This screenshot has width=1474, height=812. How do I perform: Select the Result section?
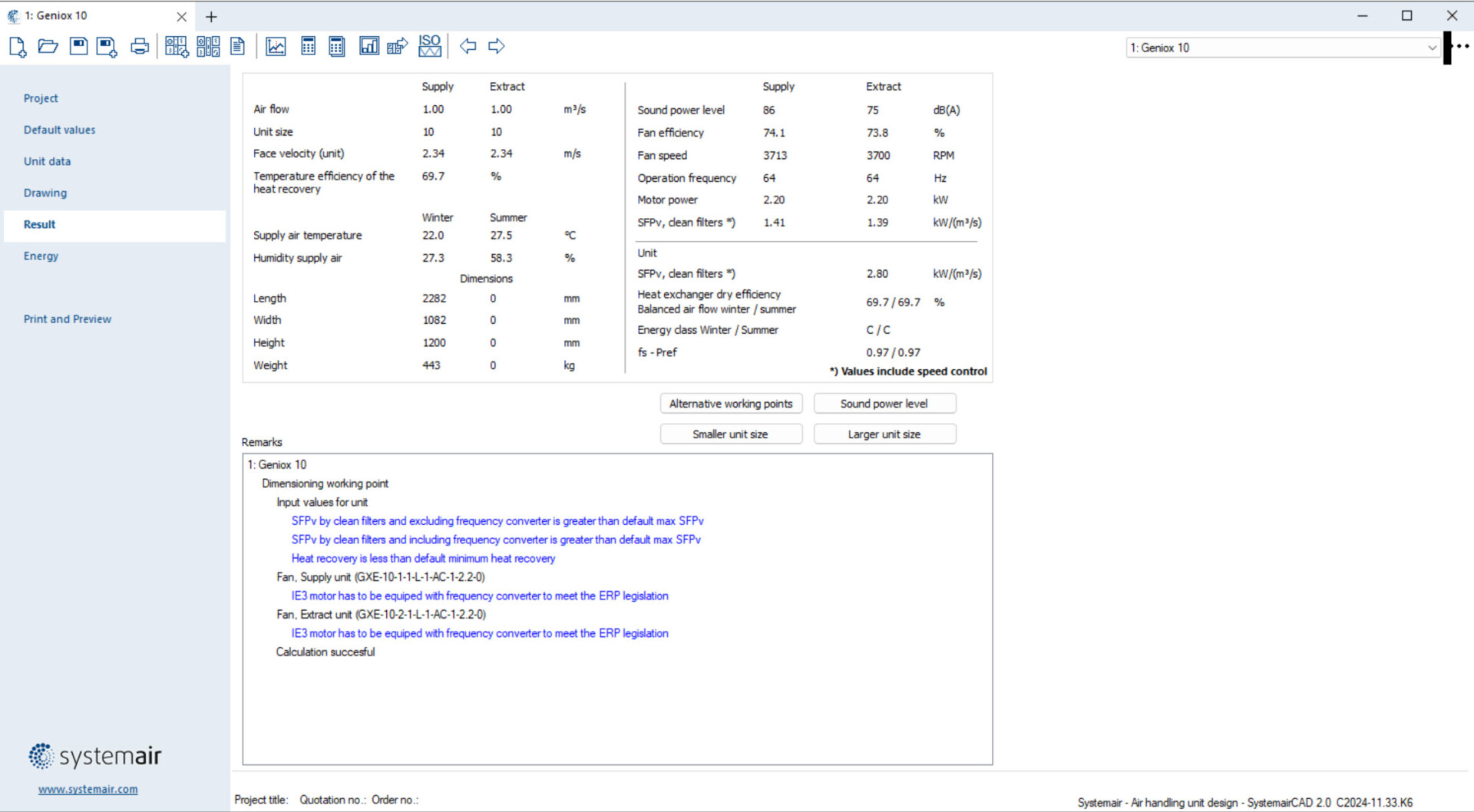[x=115, y=225]
